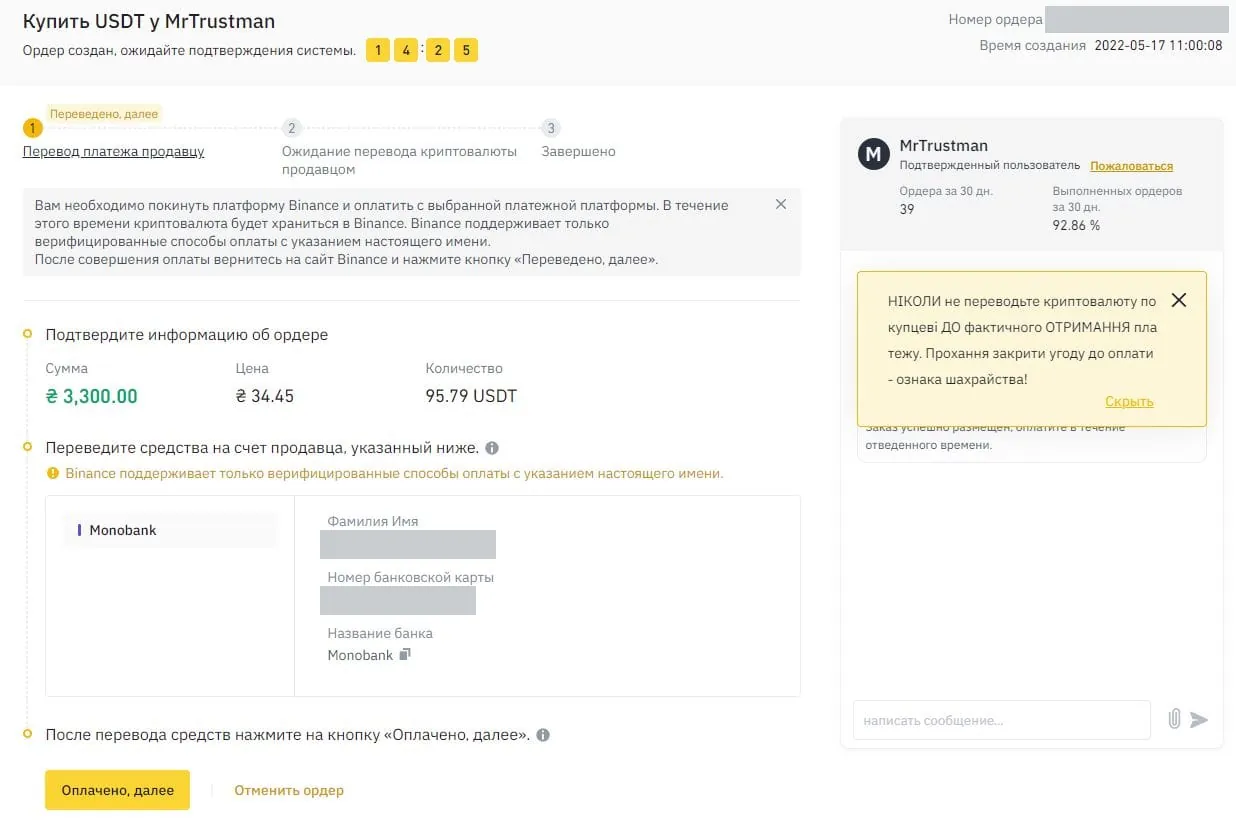Select step 2 'Ожидание перевода криптовалюты продавцом'
This screenshot has height=836, width=1236.
coord(399,160)
